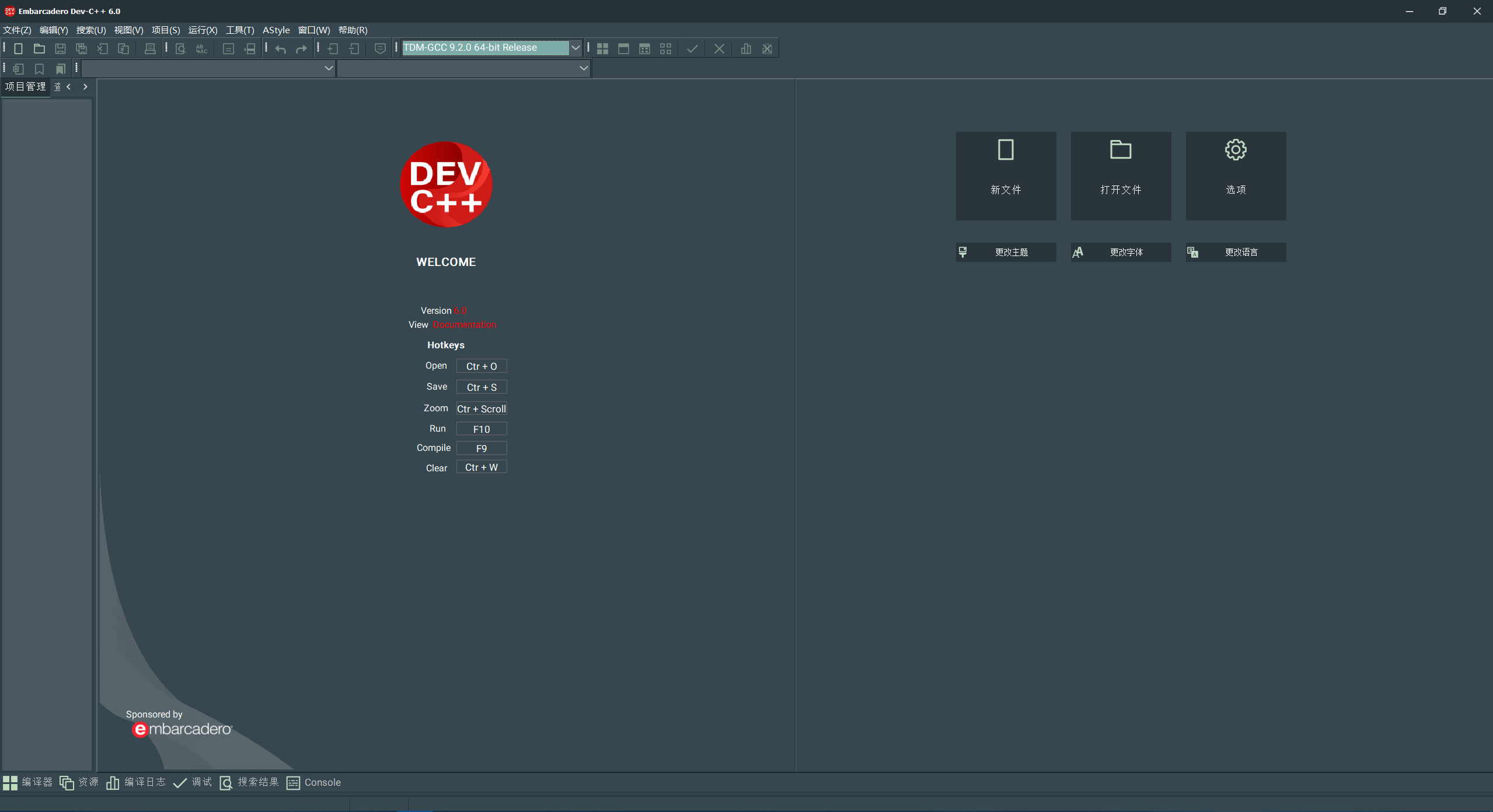Click the Compile (four squares) toolbar icon
This screenshot has width=1493, height=812.
602,48
